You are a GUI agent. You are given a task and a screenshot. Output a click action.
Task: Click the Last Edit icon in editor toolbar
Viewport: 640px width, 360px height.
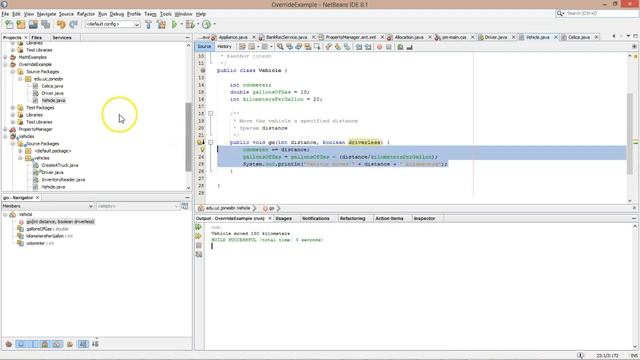coord(242,47)
